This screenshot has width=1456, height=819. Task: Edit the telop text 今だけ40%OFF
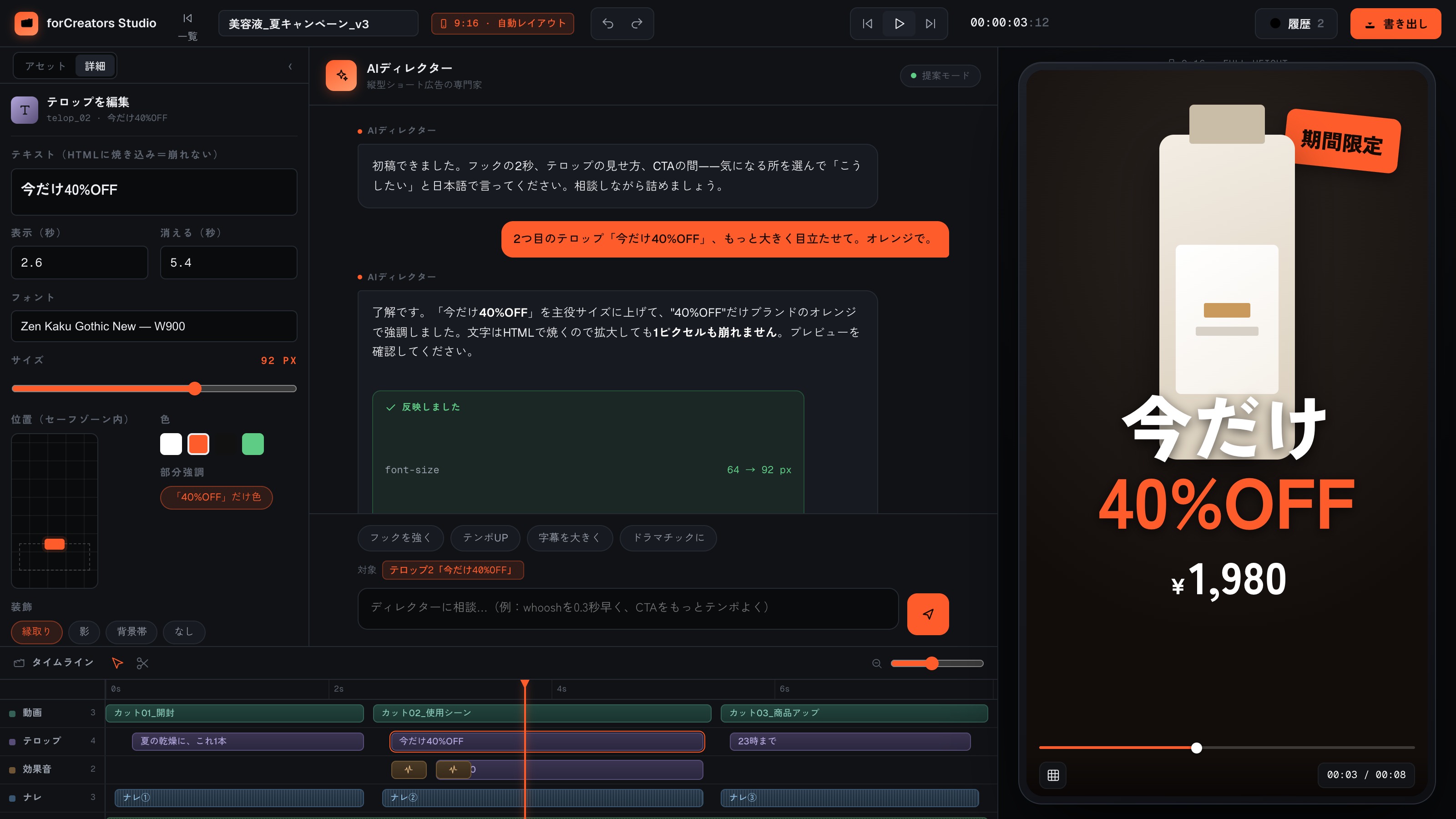click(x=154, y=191)
